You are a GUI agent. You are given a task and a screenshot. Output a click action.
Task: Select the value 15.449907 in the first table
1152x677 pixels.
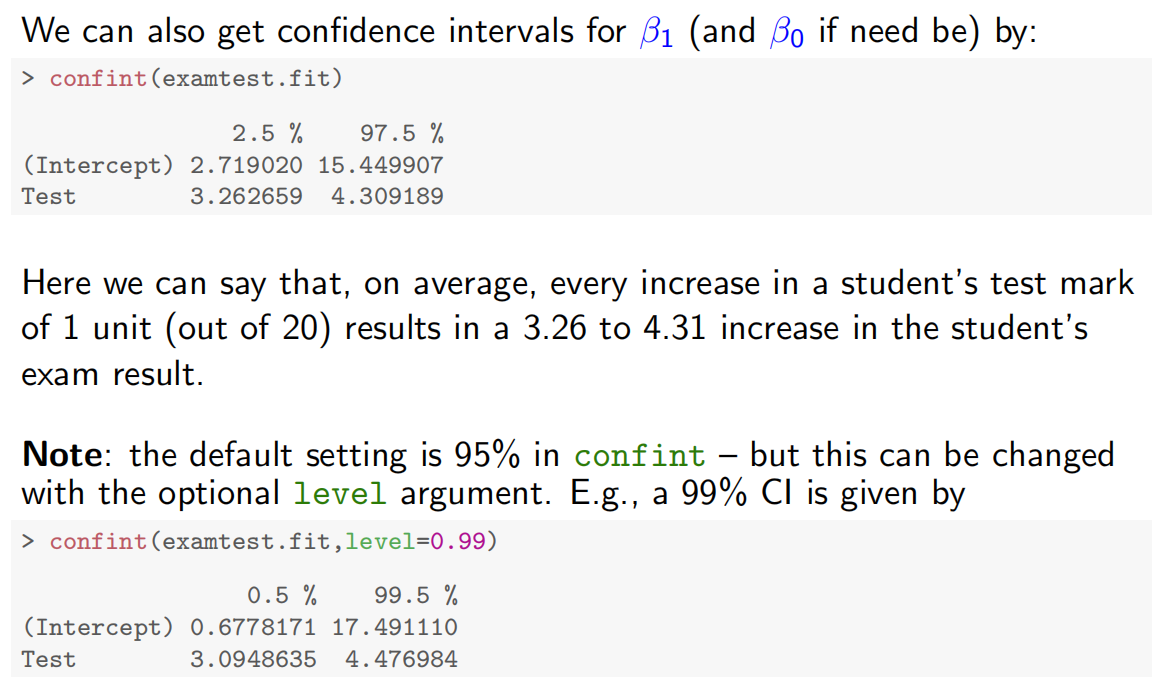(x=380, y=165)
